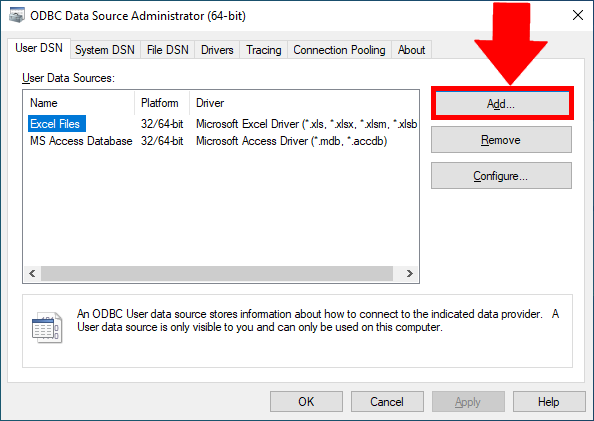The height and width of the screenshot is (421, 594).
Task: Click the ODBC Administrator title bar icon
Action: tap(17, 16)
